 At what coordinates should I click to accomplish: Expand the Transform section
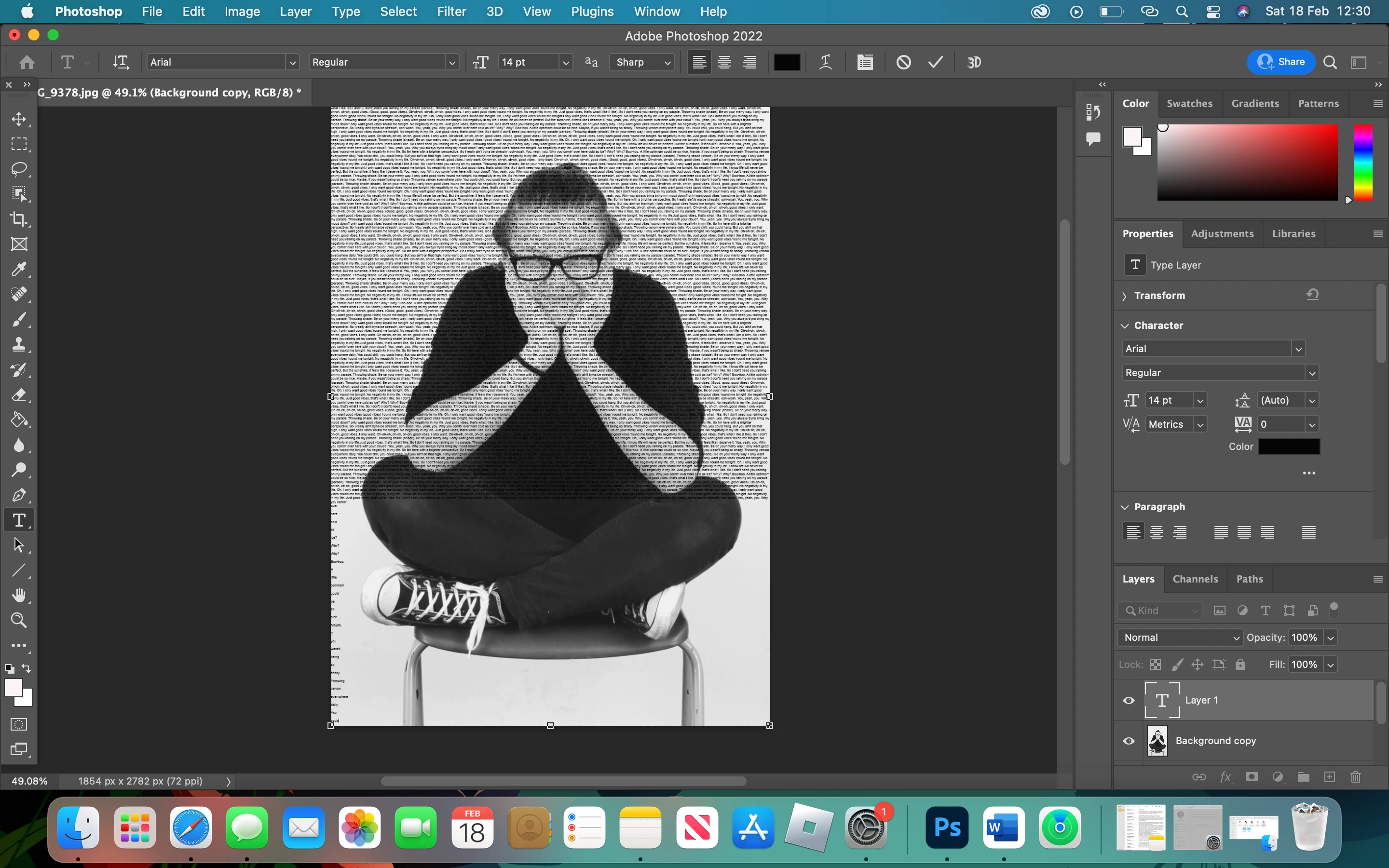(1124, 296)
